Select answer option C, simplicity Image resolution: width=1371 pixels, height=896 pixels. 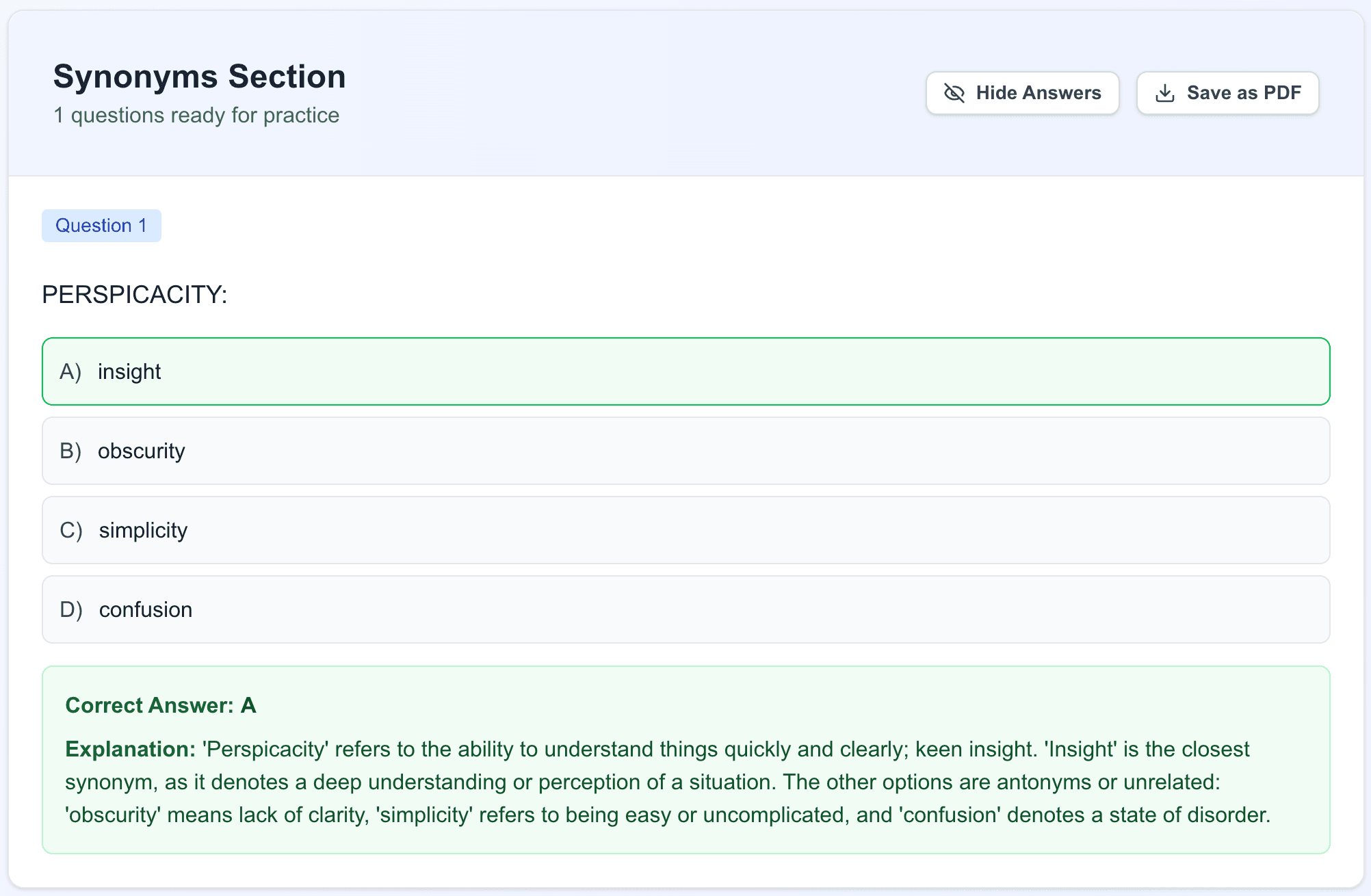pyautogui.click(x=684, y=530)
